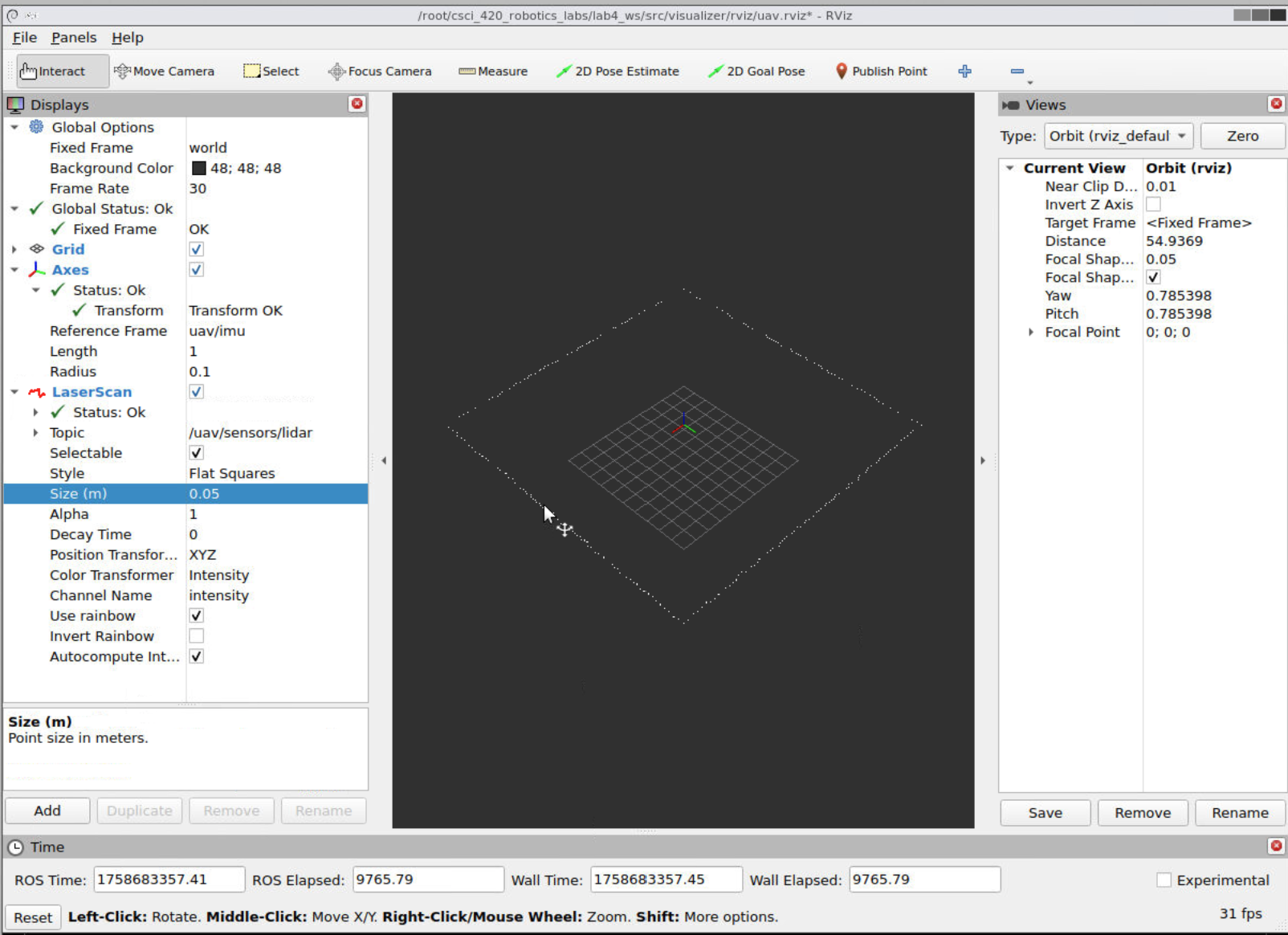Select the 2D Pose Estimate tool
This screenshot has height=935, width=1288.
[x=618, y=71]
